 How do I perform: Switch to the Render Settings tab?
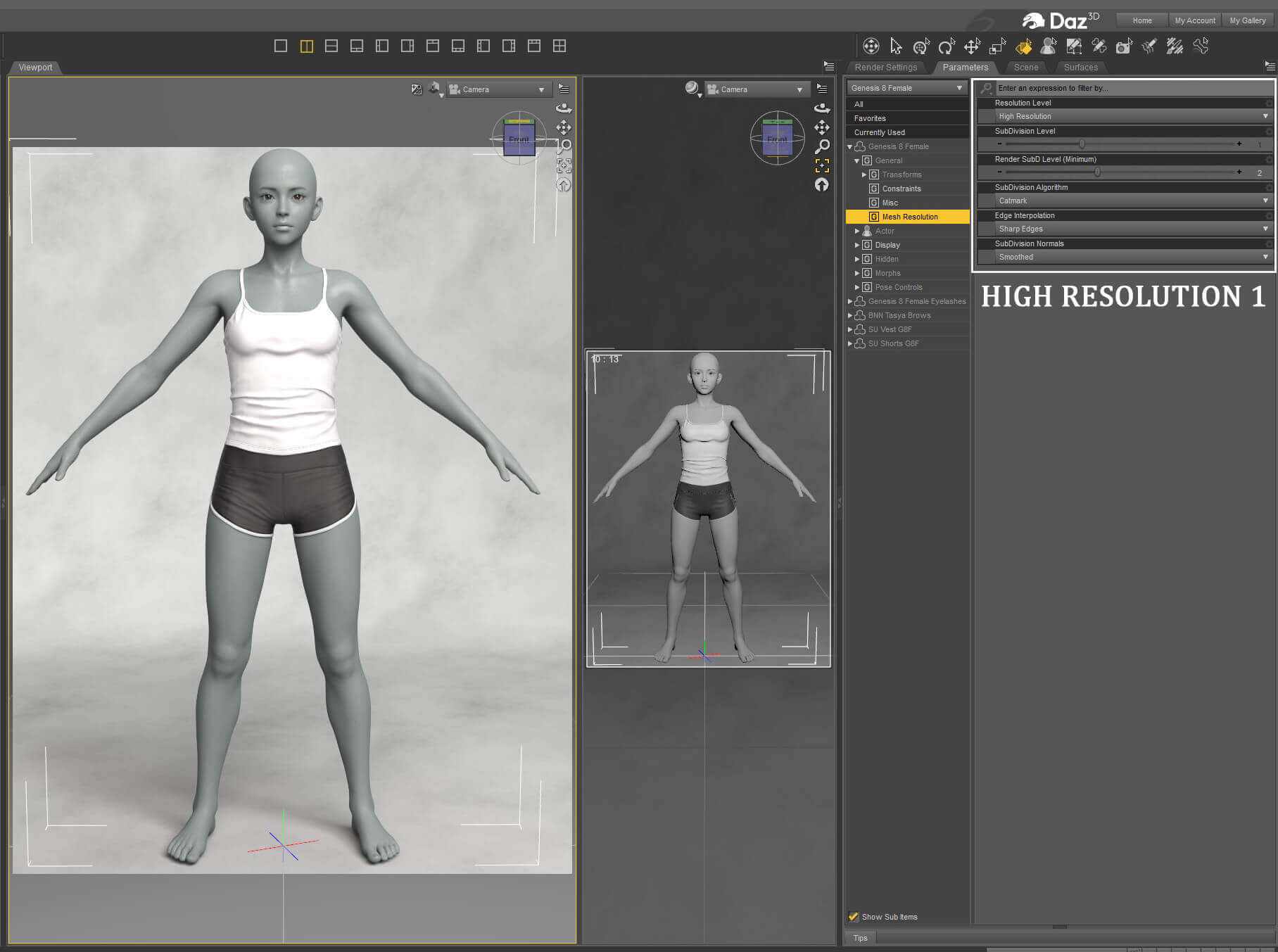[886, 68]
